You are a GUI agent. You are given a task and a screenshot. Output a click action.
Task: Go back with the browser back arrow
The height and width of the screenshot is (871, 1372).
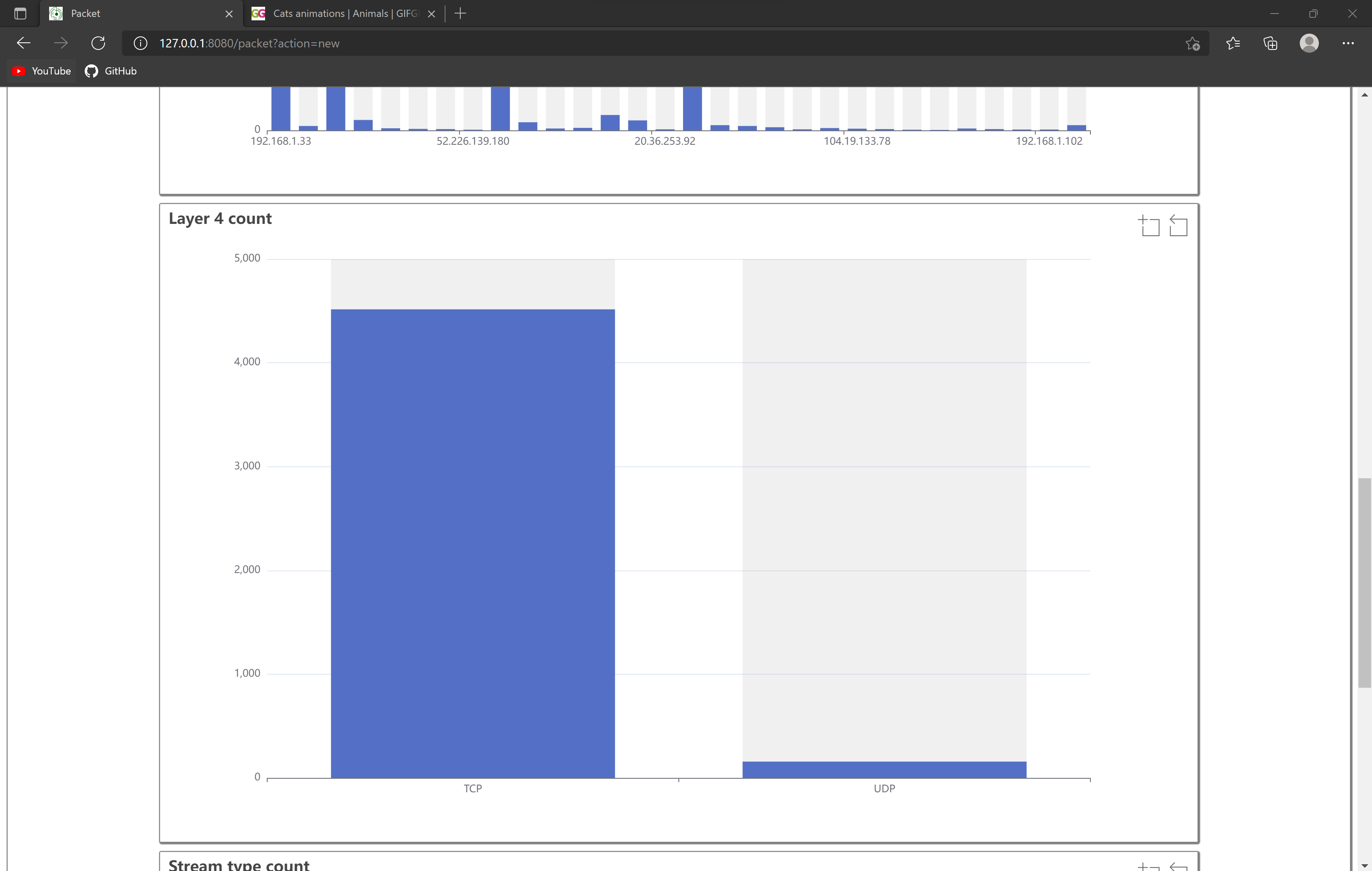[24, 43]
